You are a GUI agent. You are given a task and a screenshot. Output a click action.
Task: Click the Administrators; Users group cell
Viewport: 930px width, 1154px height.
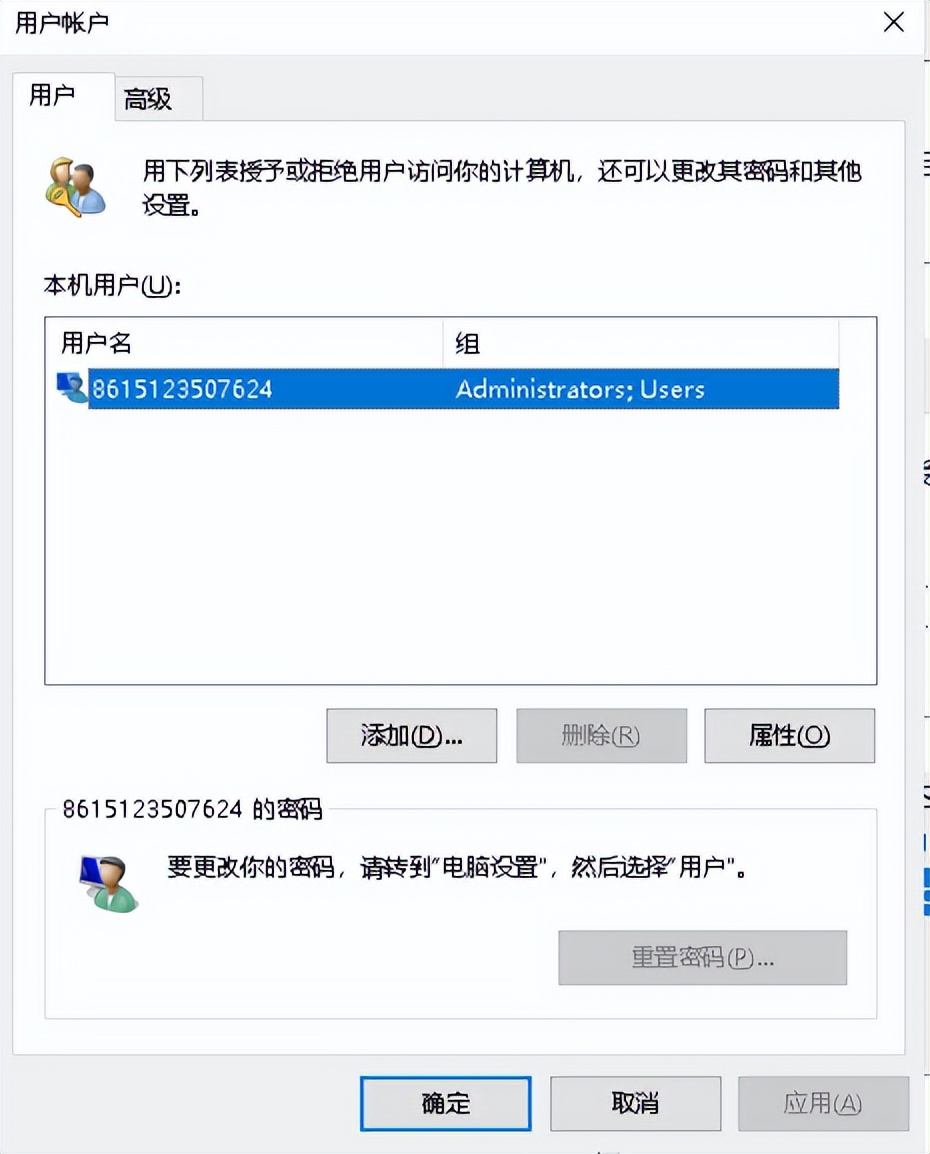580,389
